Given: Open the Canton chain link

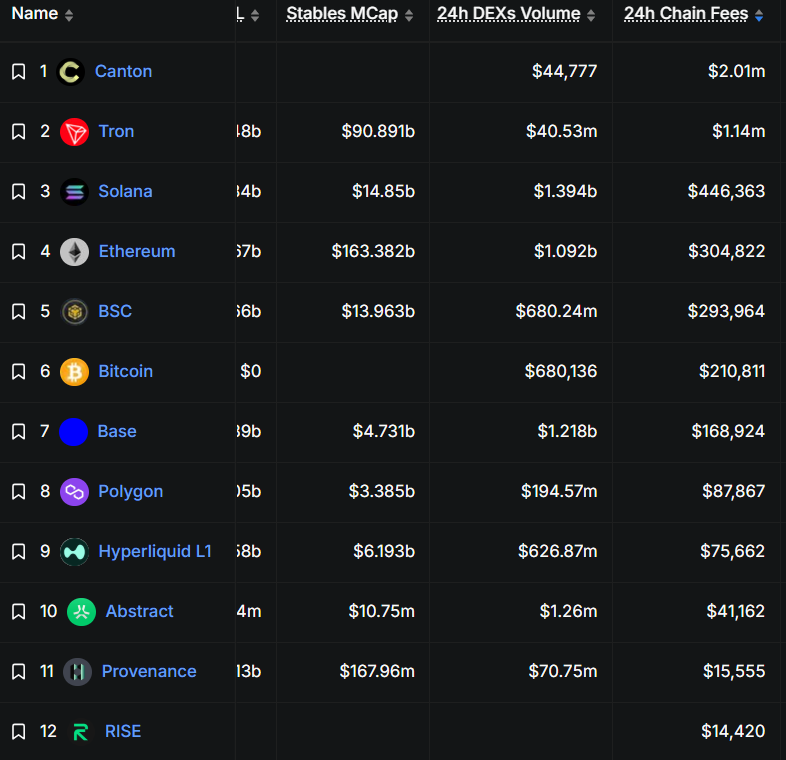Looking at the screenshot, I should [x=123, y=71].
